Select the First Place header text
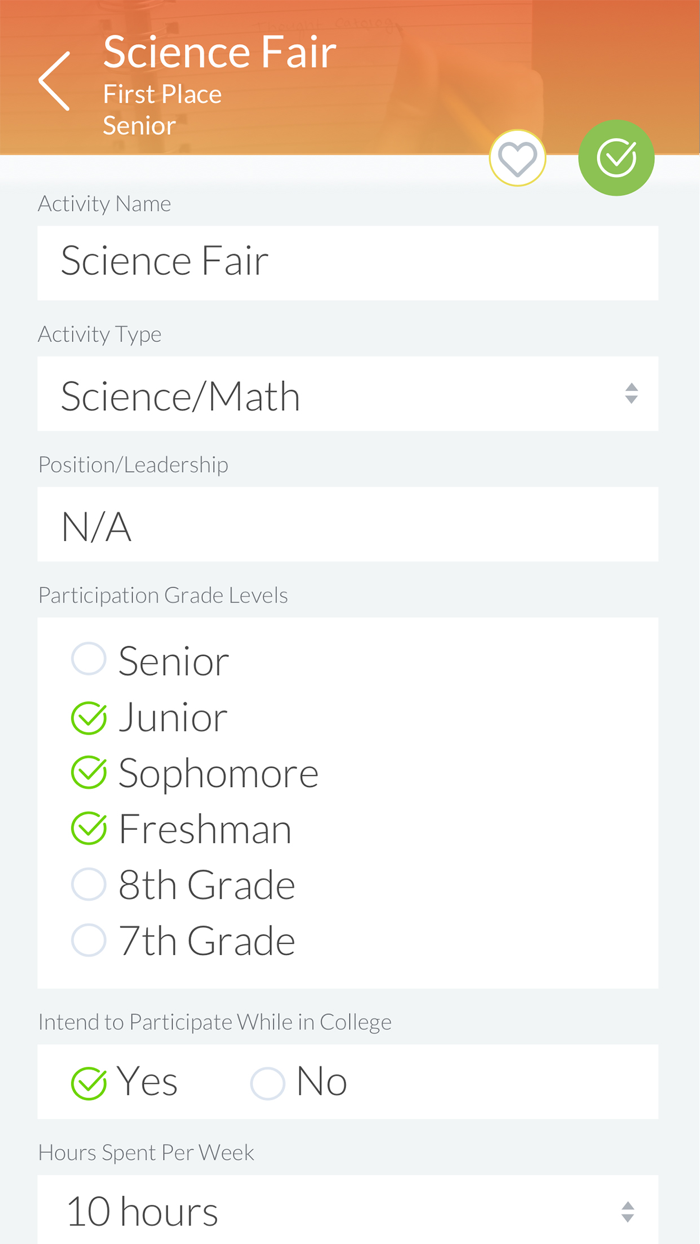700x1244 pixels. tap(162, 94)
